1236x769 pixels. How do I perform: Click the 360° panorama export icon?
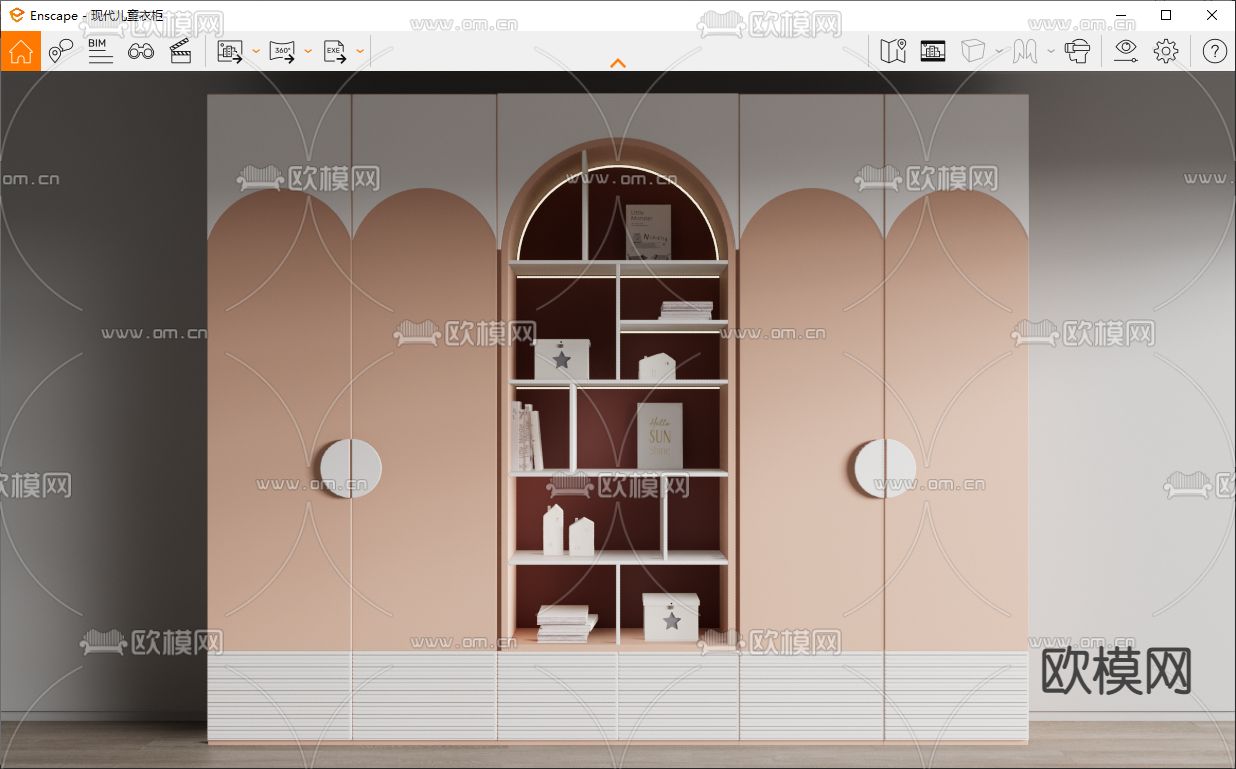(x=283, y=51)
